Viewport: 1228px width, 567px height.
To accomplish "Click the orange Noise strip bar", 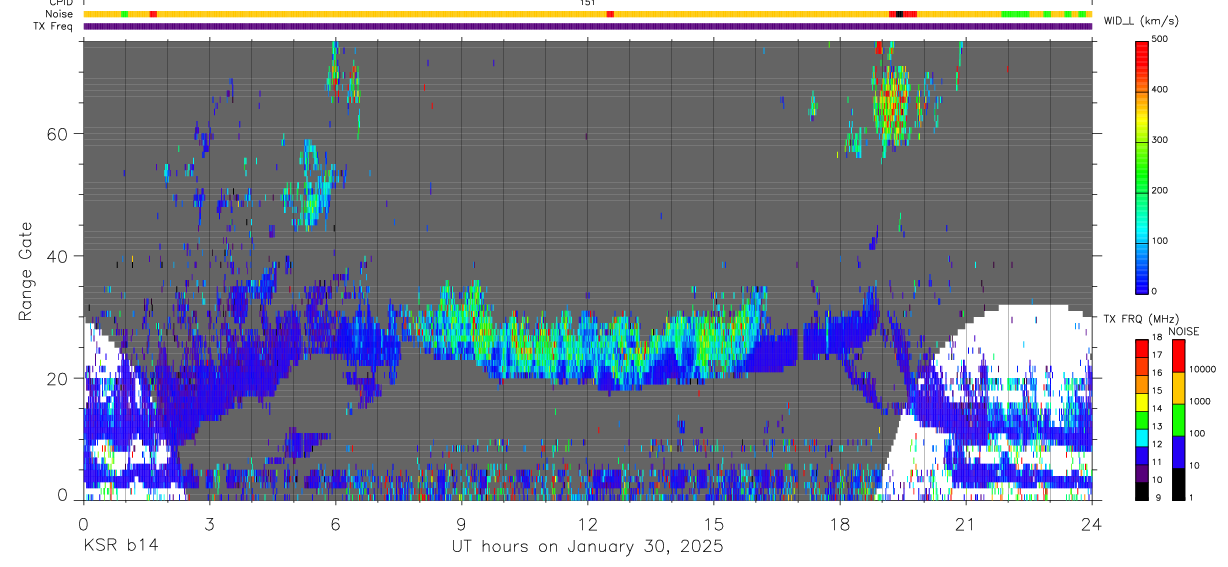I will point(588,14).
